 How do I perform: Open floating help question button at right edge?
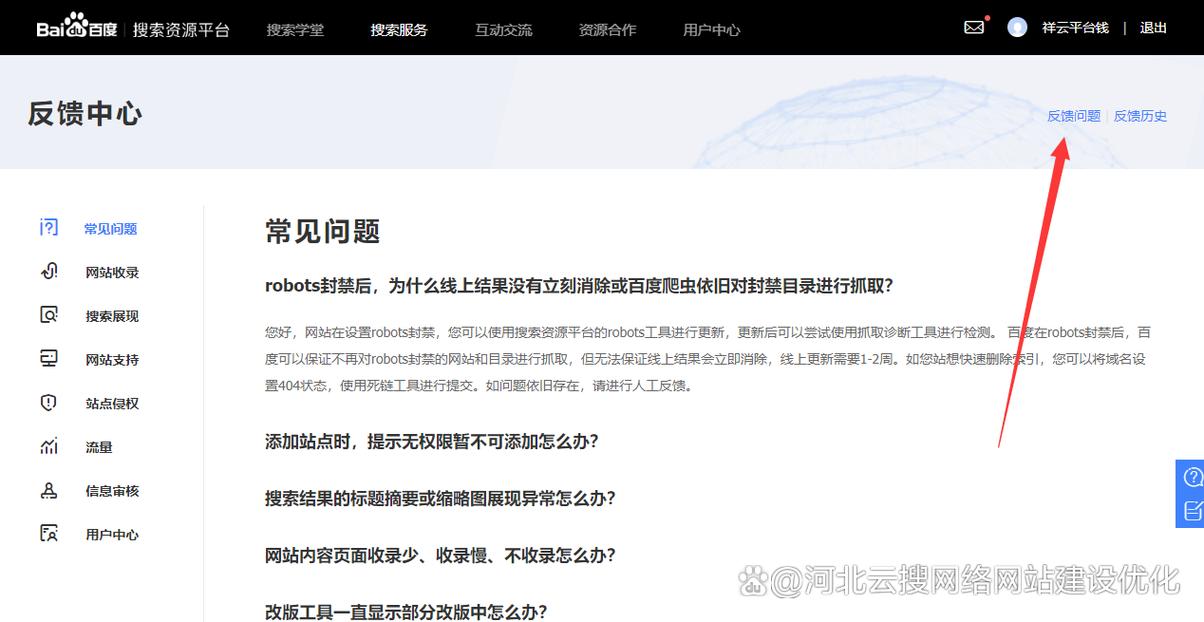click(x=1192, y=476)
